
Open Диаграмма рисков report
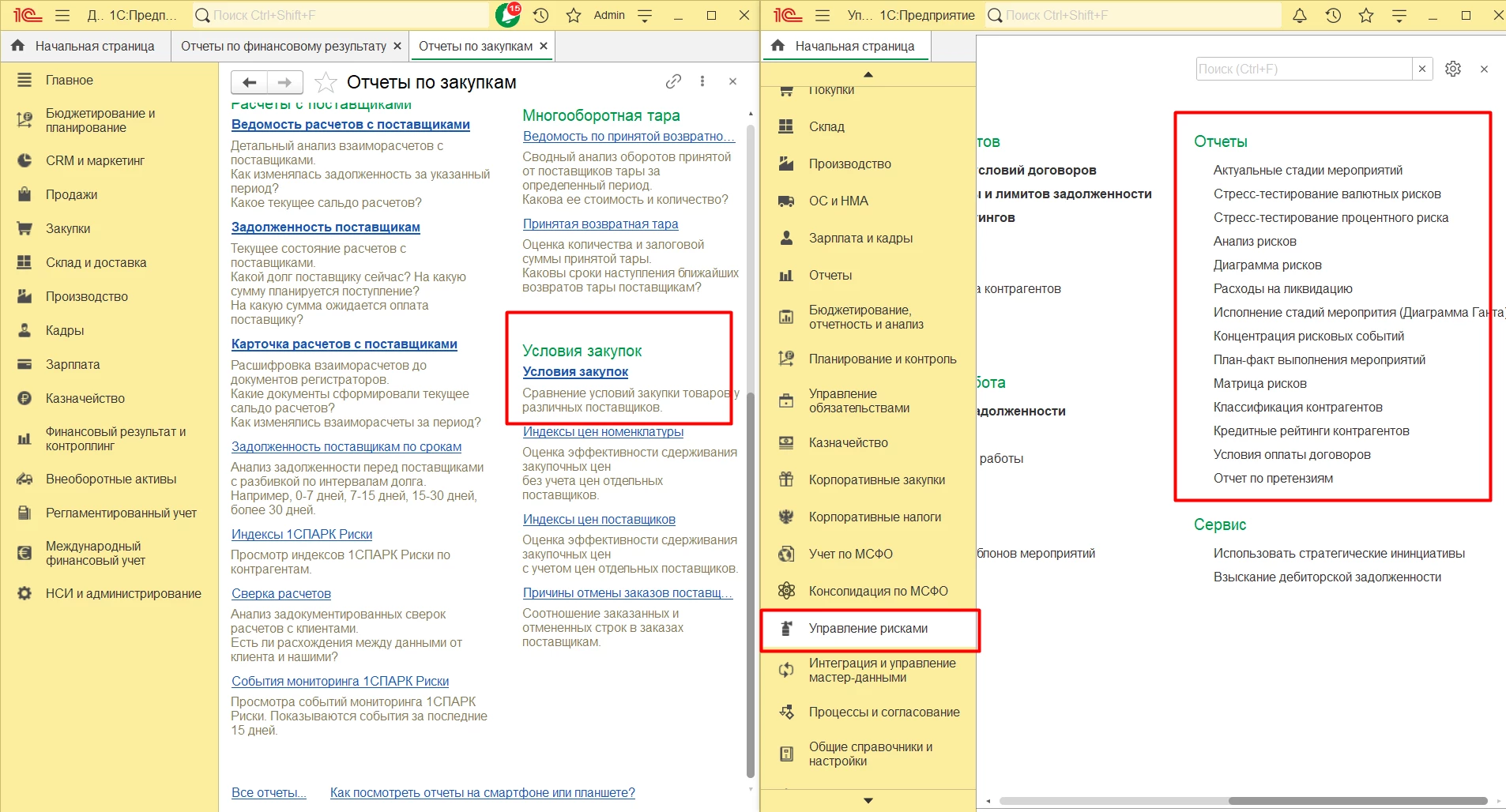point(1267,265)
